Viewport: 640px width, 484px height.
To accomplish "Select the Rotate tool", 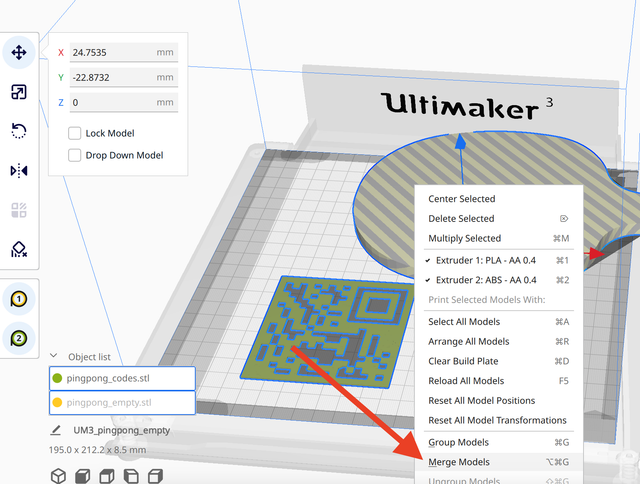I will tap(19, 131).
